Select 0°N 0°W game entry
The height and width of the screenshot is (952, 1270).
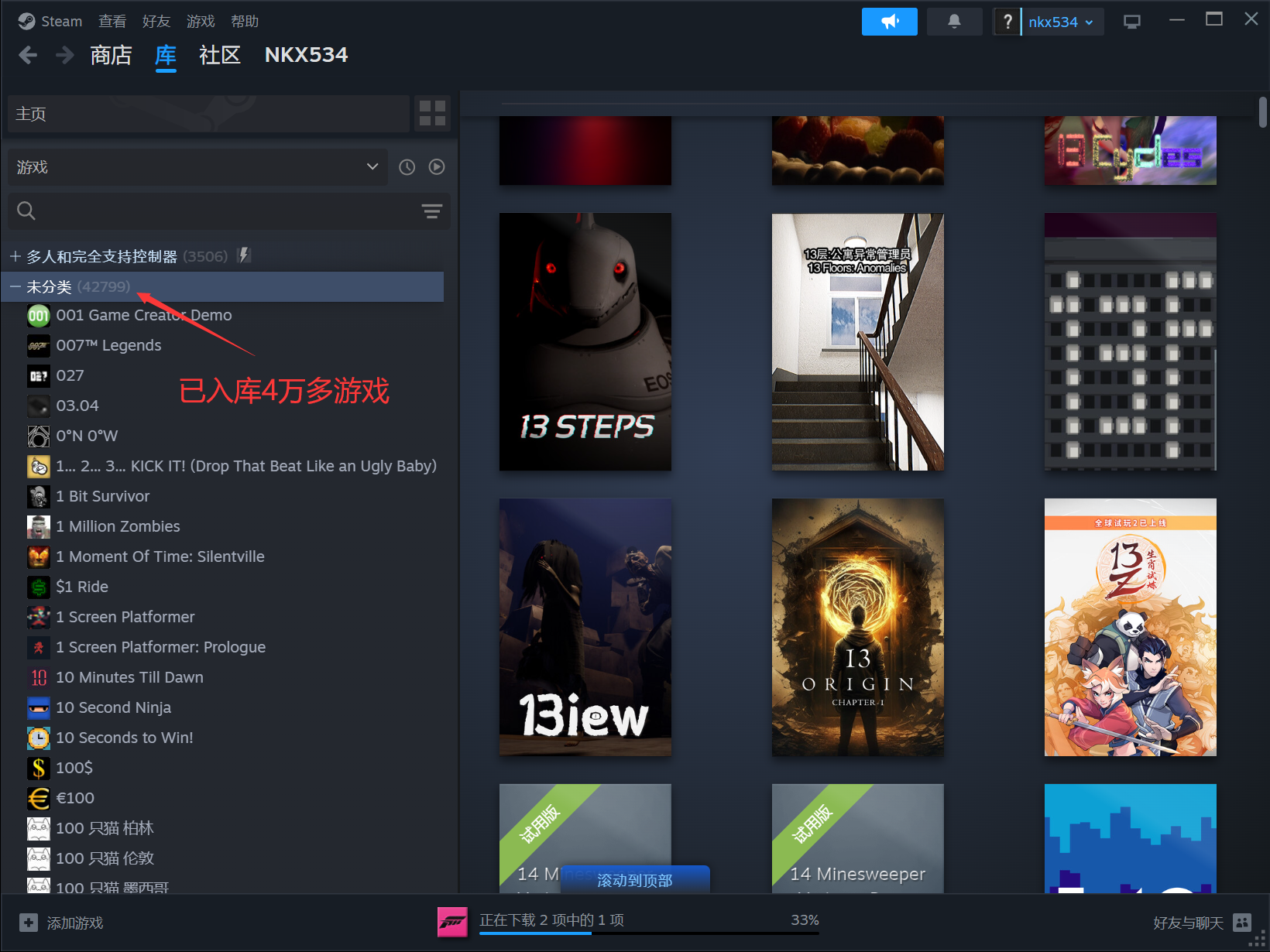pyautogui.click(x=87, y=436)
